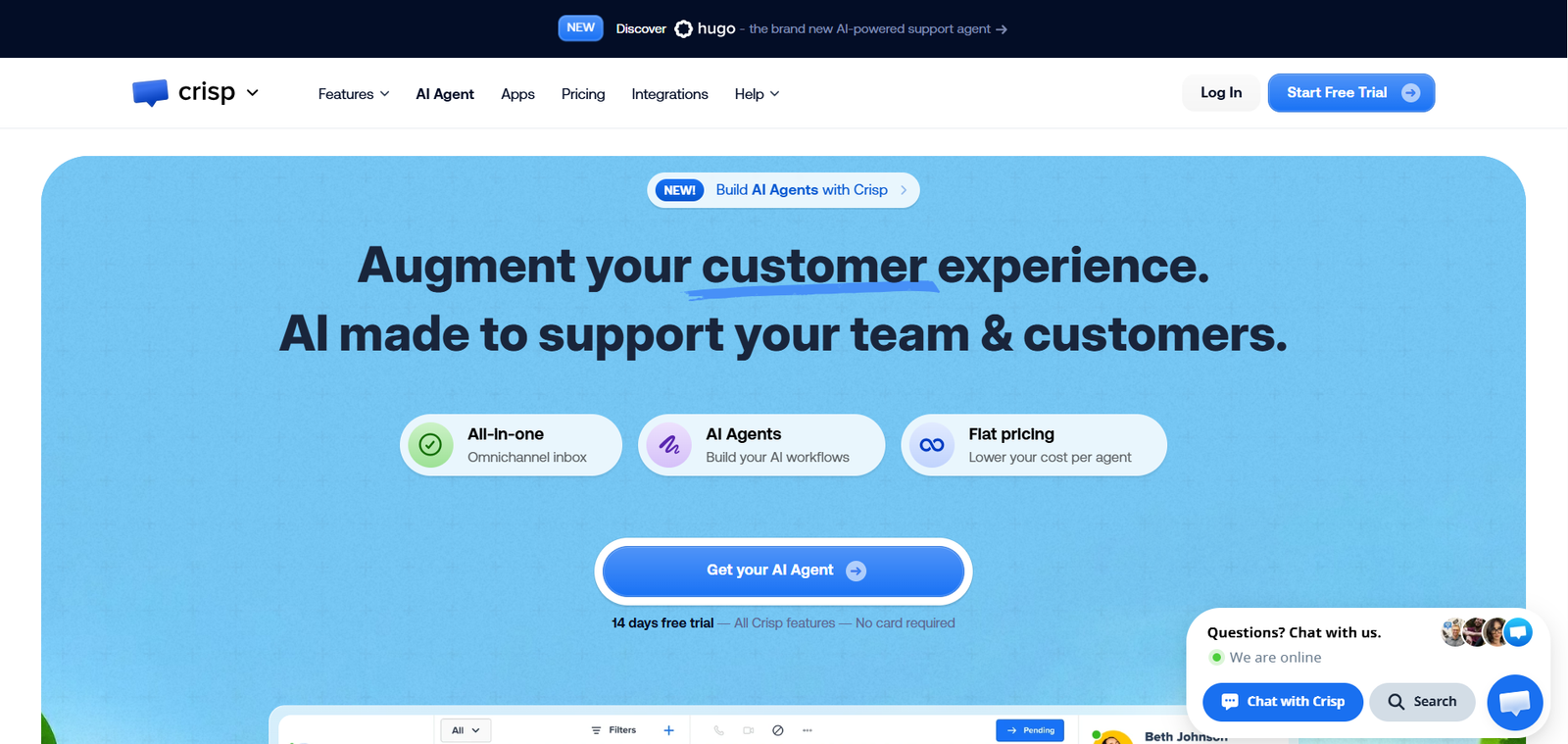Click the infinity Flat pricing icon
The width and height of the screenshot is (1568, 744).
tap(932, 445)
